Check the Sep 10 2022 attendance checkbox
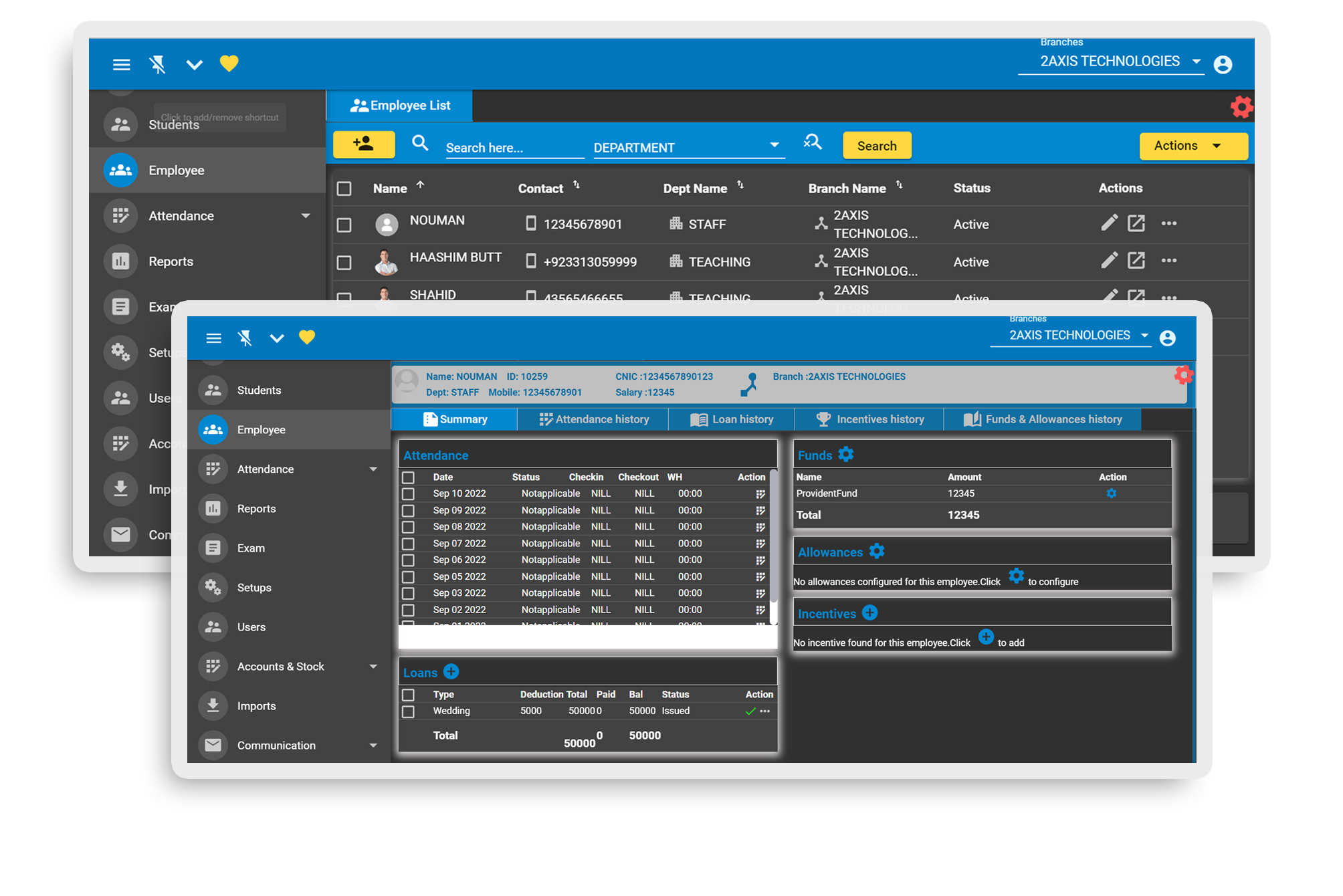This screenshot has height=896, width=1343. [x=408, y=494]
